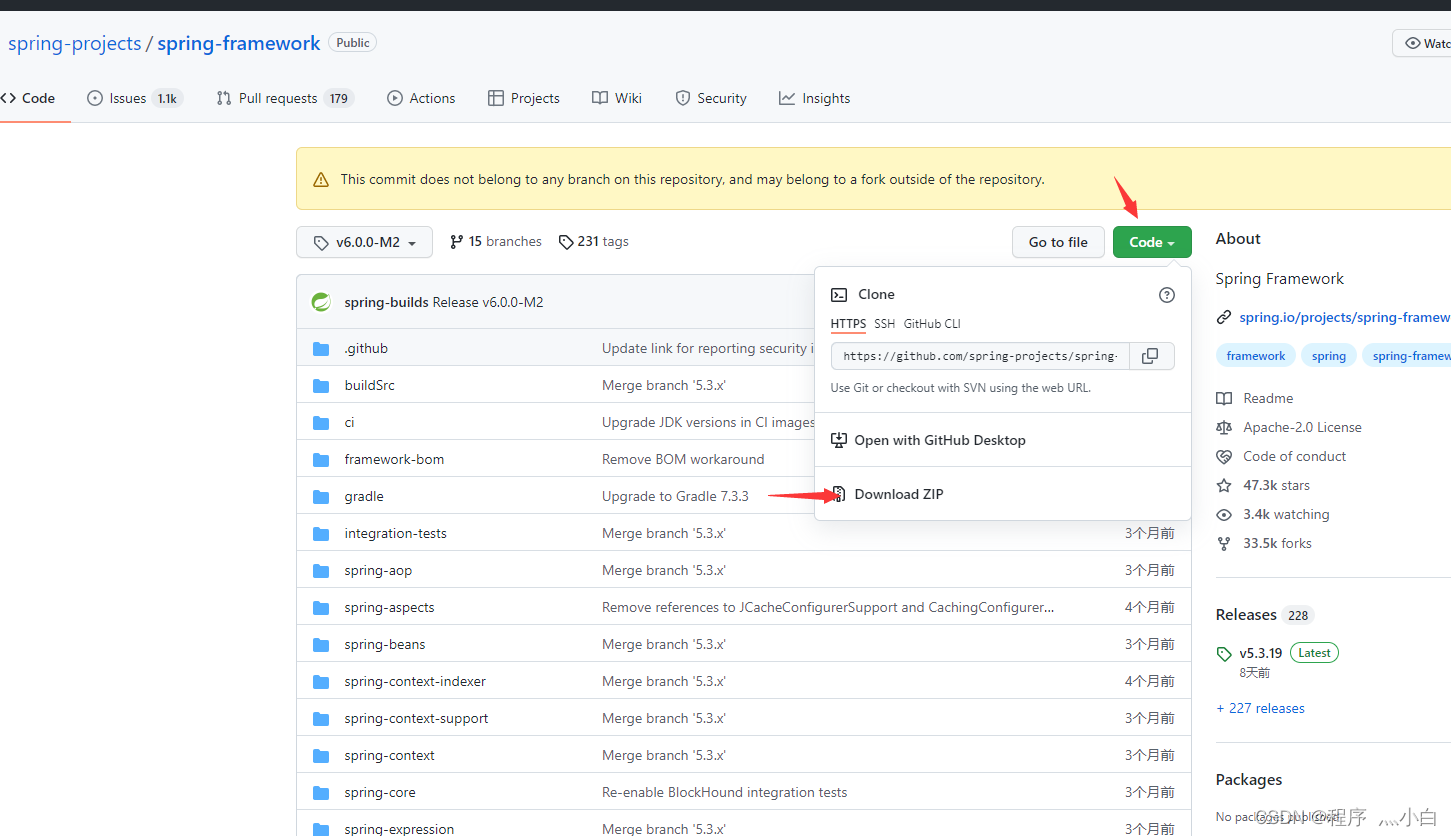1451x836 pixels.
Task: Open the Wiki tab
Action: [617, 98]
